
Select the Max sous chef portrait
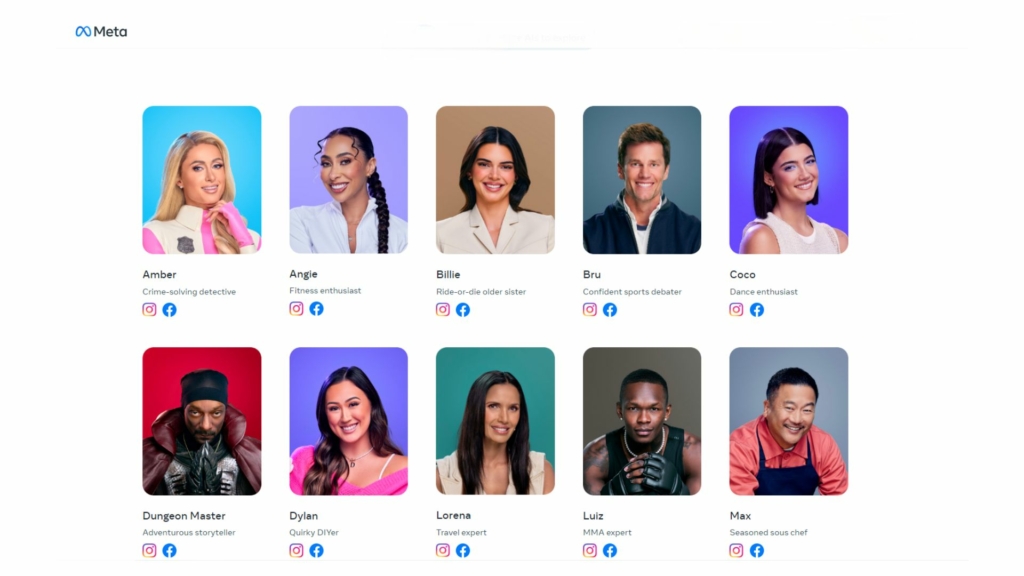click(789, 421)
